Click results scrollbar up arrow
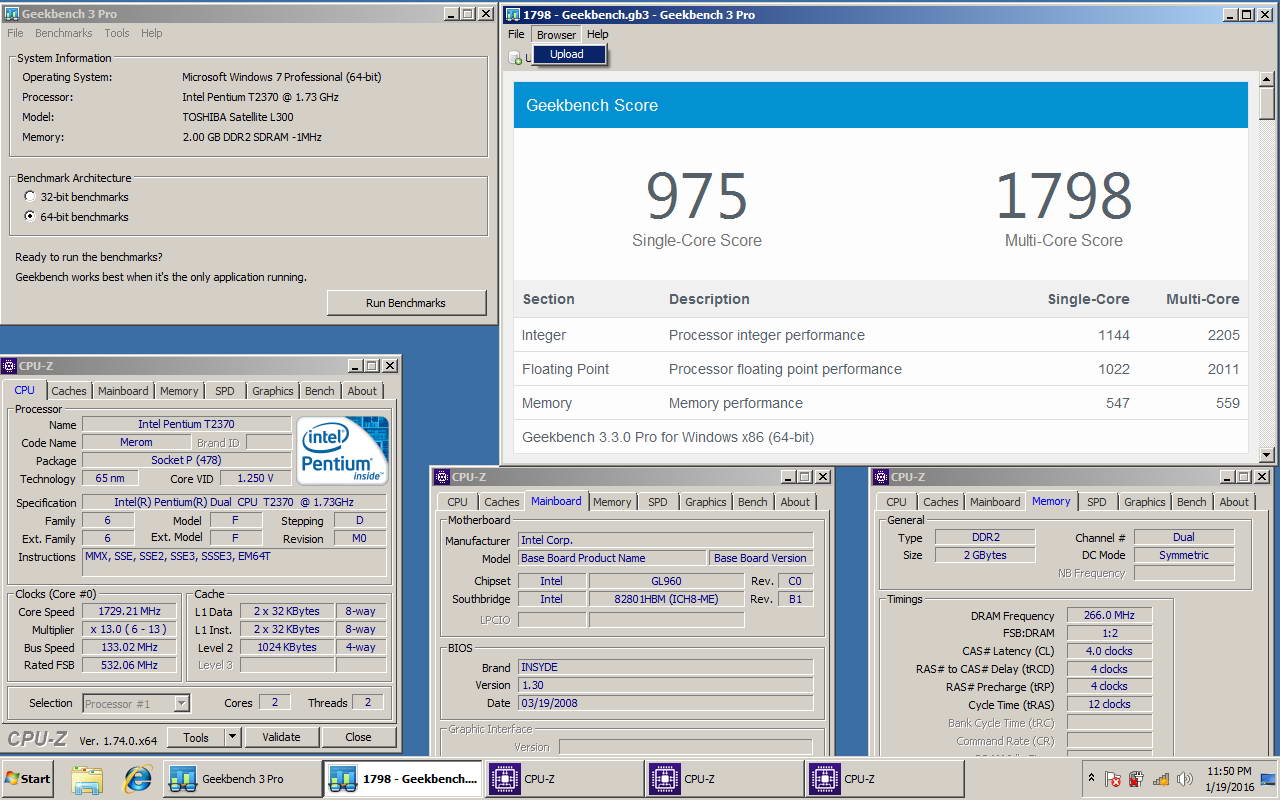1280x800 pixels. click(1267, 78)
